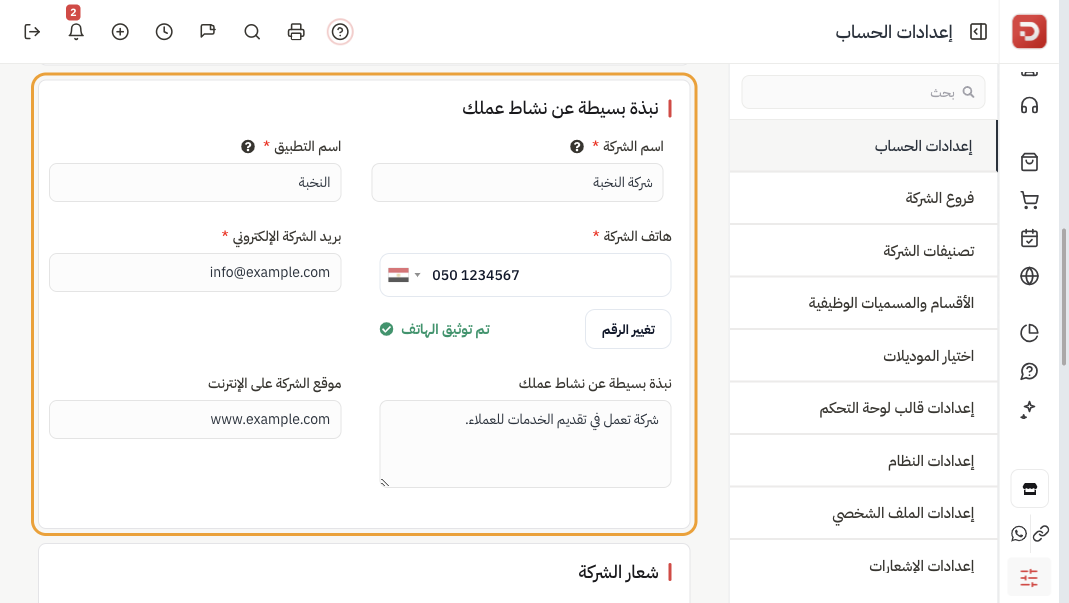Click the شعار الشركة section heading
The width and height of the screenshot is (1069, 603).
(618, 572)
